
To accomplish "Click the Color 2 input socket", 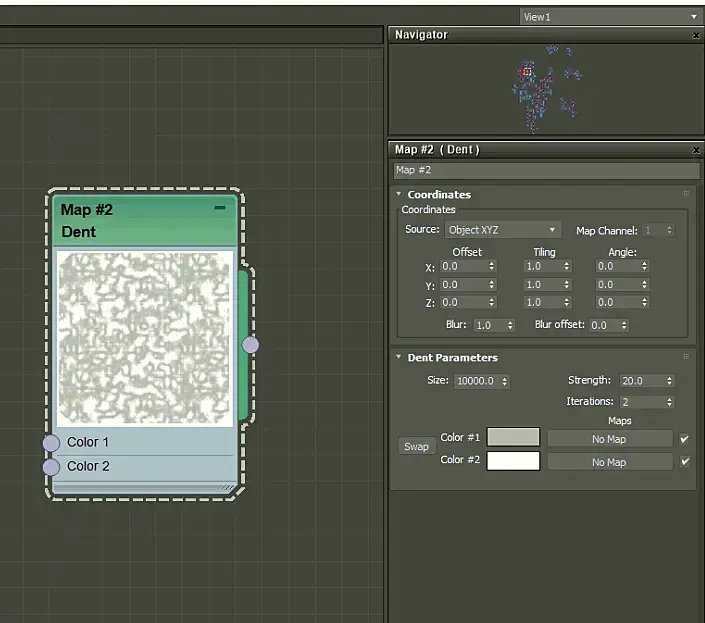I will pyautogui.click(x=51, y=467).
